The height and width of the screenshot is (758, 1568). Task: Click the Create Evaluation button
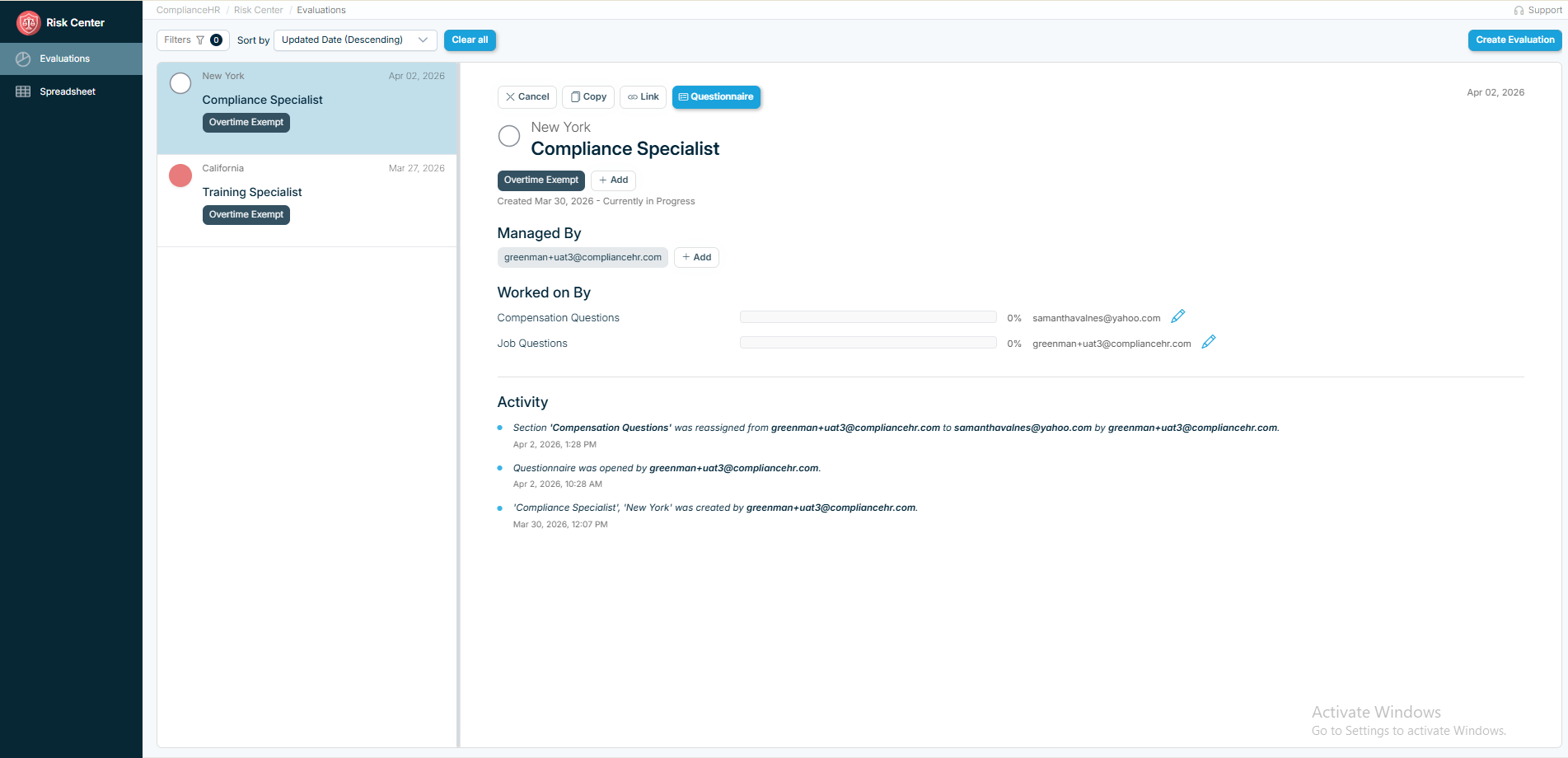click(1514, 40)
